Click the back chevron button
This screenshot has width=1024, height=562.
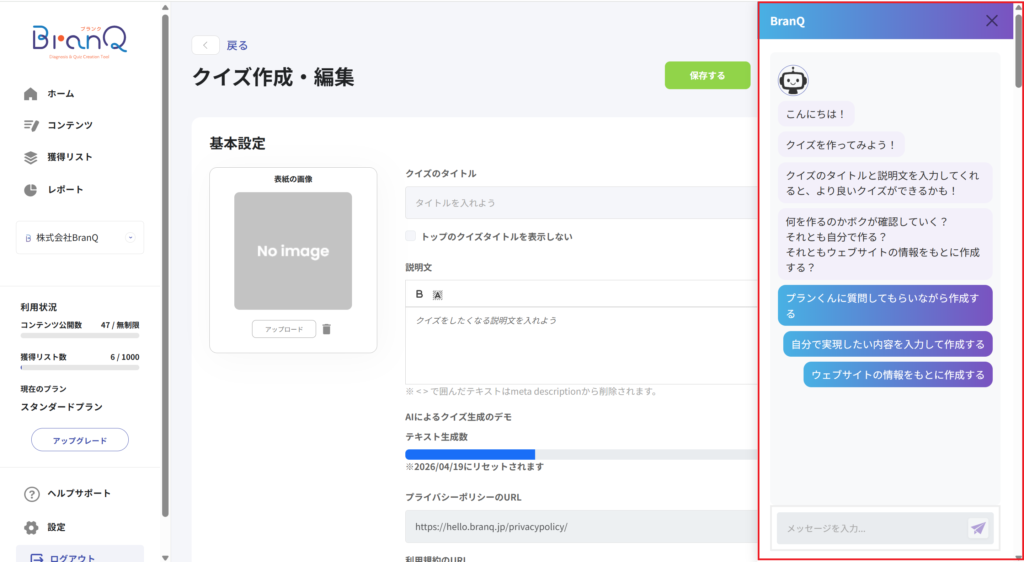point(205,45)
